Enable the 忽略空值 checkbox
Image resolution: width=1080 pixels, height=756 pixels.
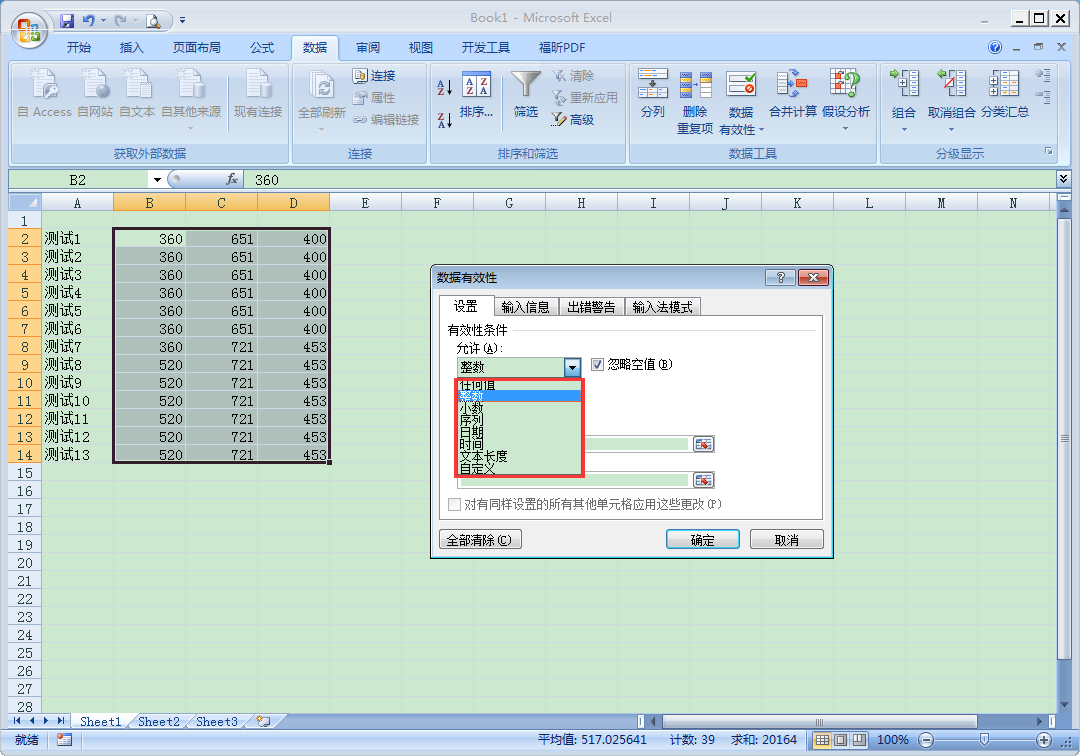click(597, 363)
